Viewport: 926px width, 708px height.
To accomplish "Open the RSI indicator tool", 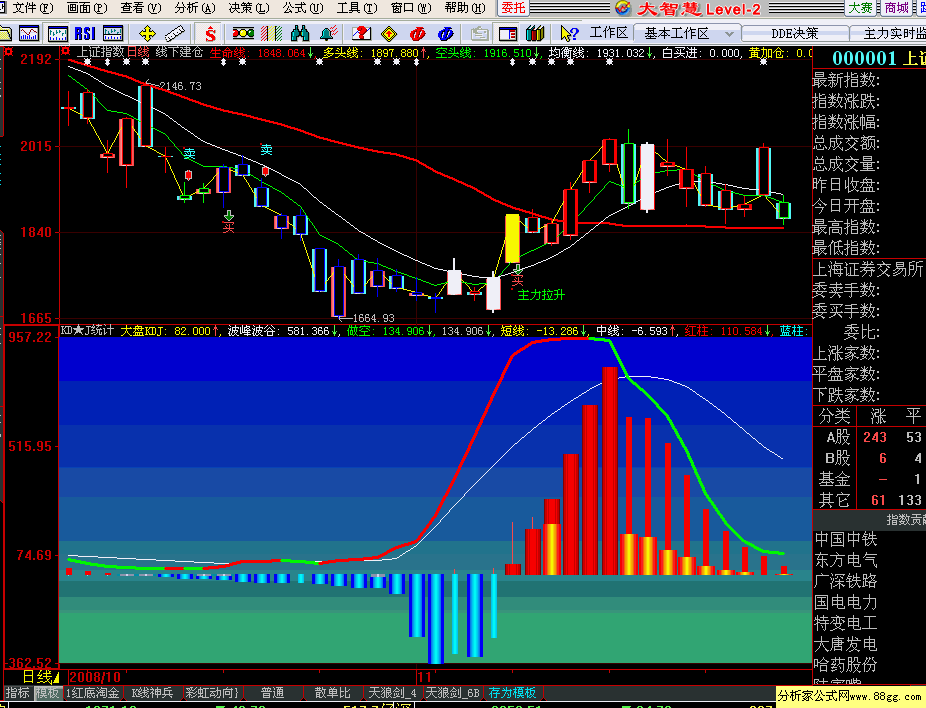I will coord(85,34).
